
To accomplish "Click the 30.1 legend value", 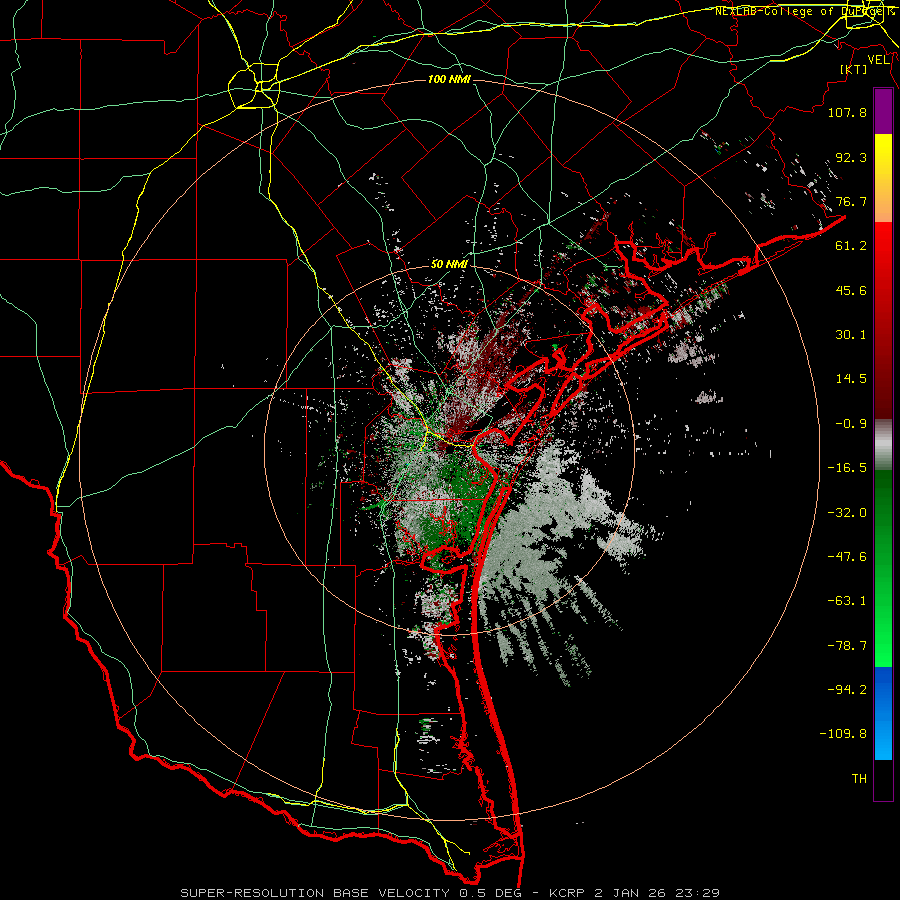I will pos(851,335).
